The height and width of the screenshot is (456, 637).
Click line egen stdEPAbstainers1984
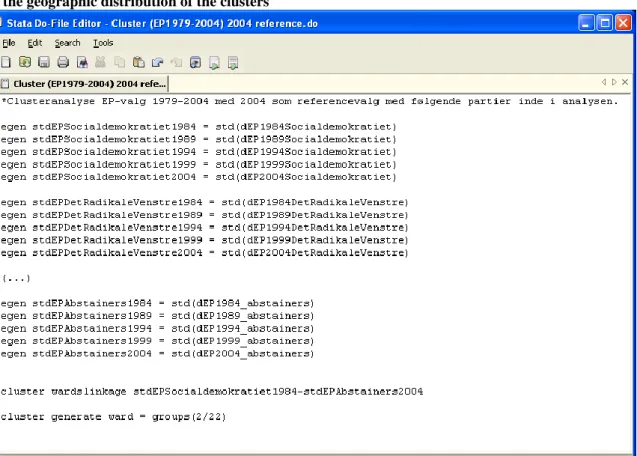coord(157,303)
